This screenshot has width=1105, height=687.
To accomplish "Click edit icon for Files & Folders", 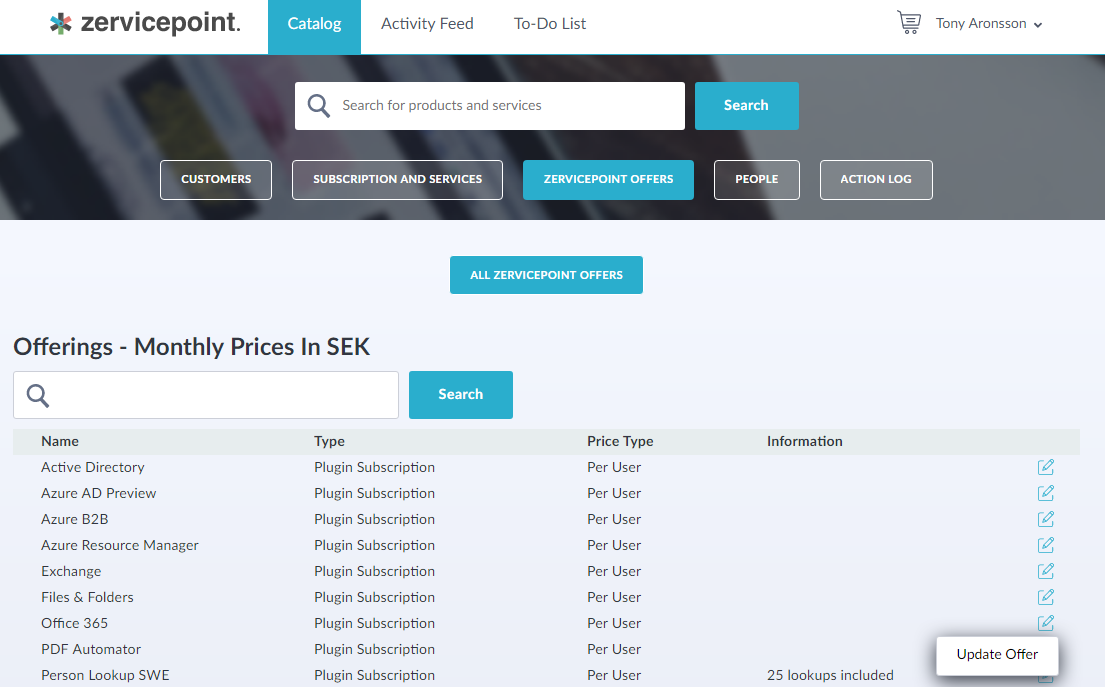I will click(1045, 597).
